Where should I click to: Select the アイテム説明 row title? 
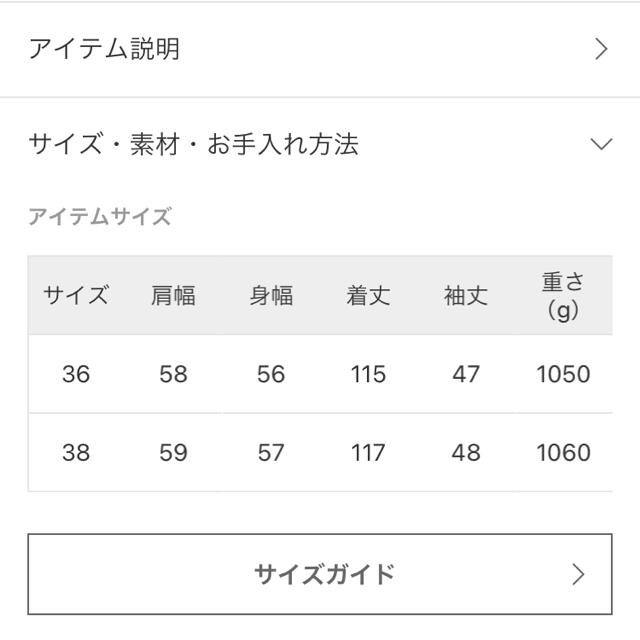point(104,49)
